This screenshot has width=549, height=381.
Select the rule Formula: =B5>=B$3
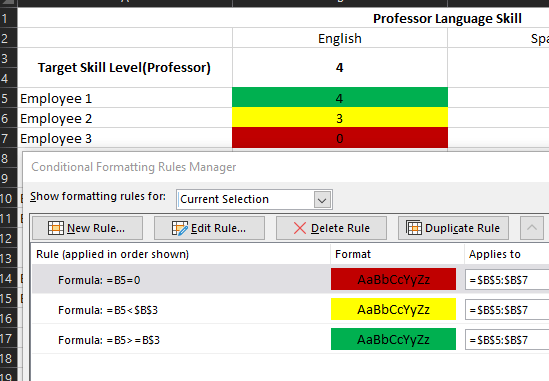pos(181,340)
